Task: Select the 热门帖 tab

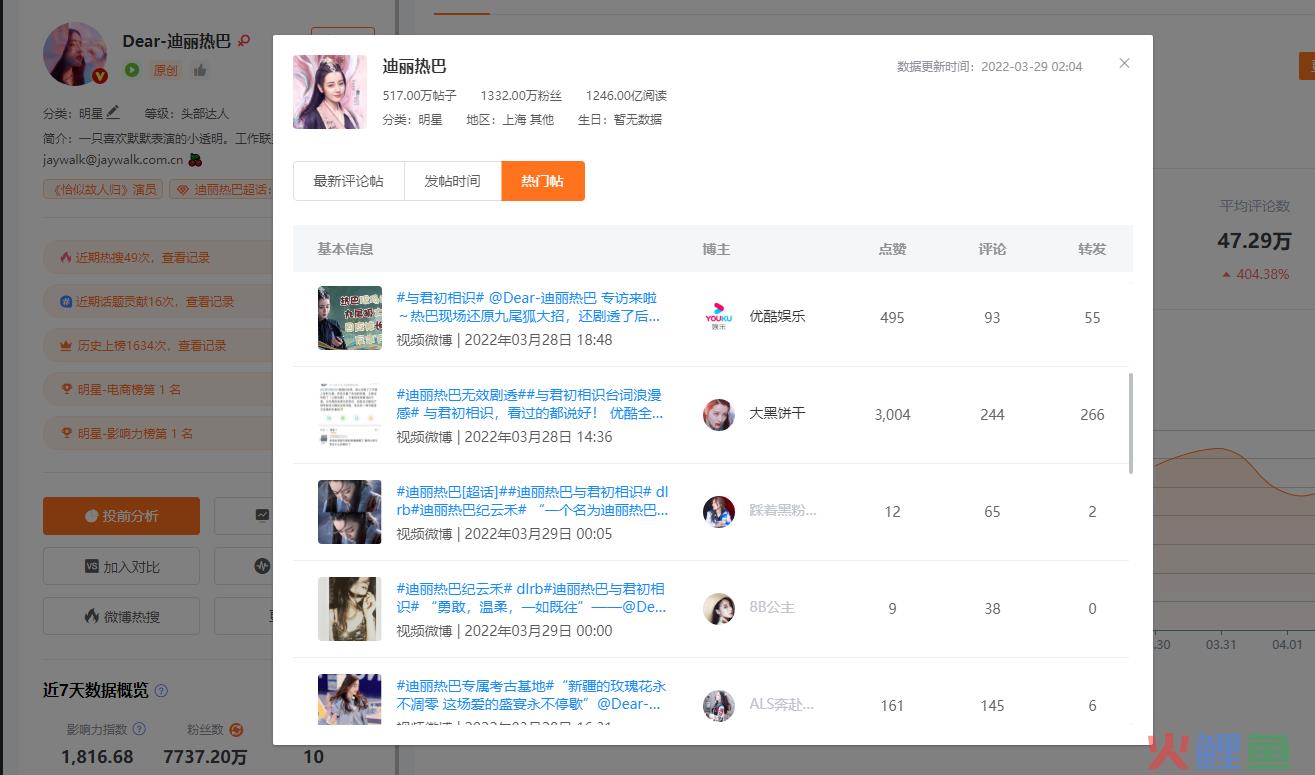Action: click(542, 181)
